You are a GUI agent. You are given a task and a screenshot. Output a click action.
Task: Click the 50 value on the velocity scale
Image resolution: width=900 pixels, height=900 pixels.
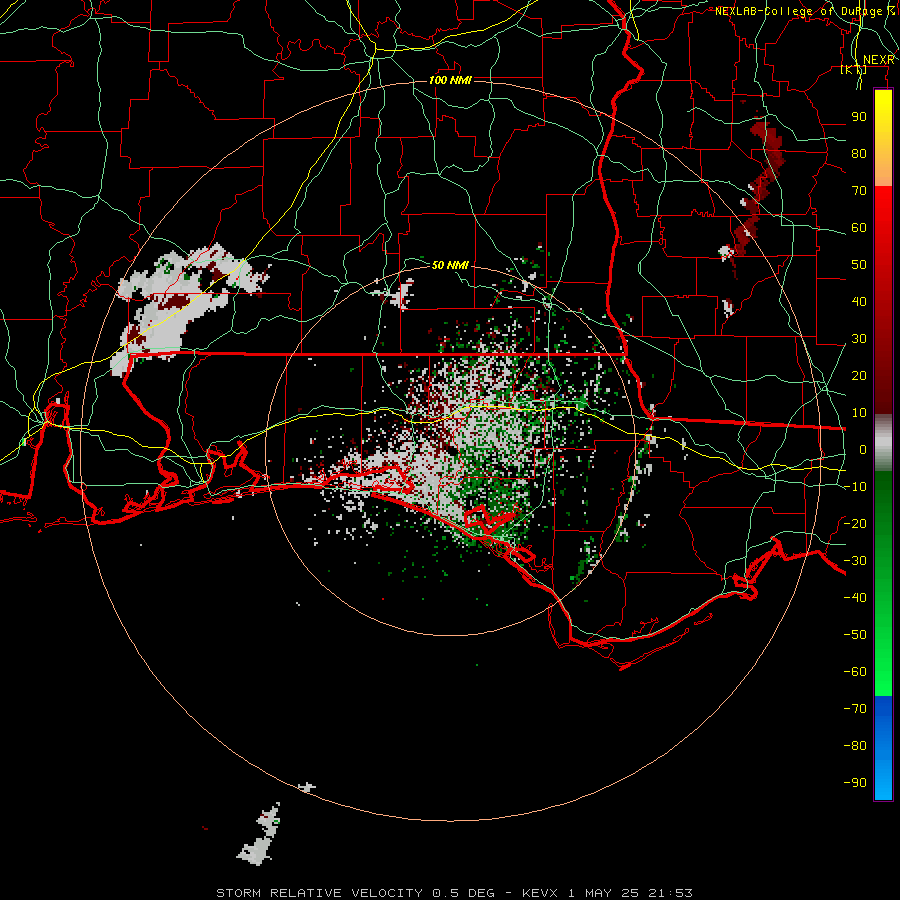tap(859, 265)
